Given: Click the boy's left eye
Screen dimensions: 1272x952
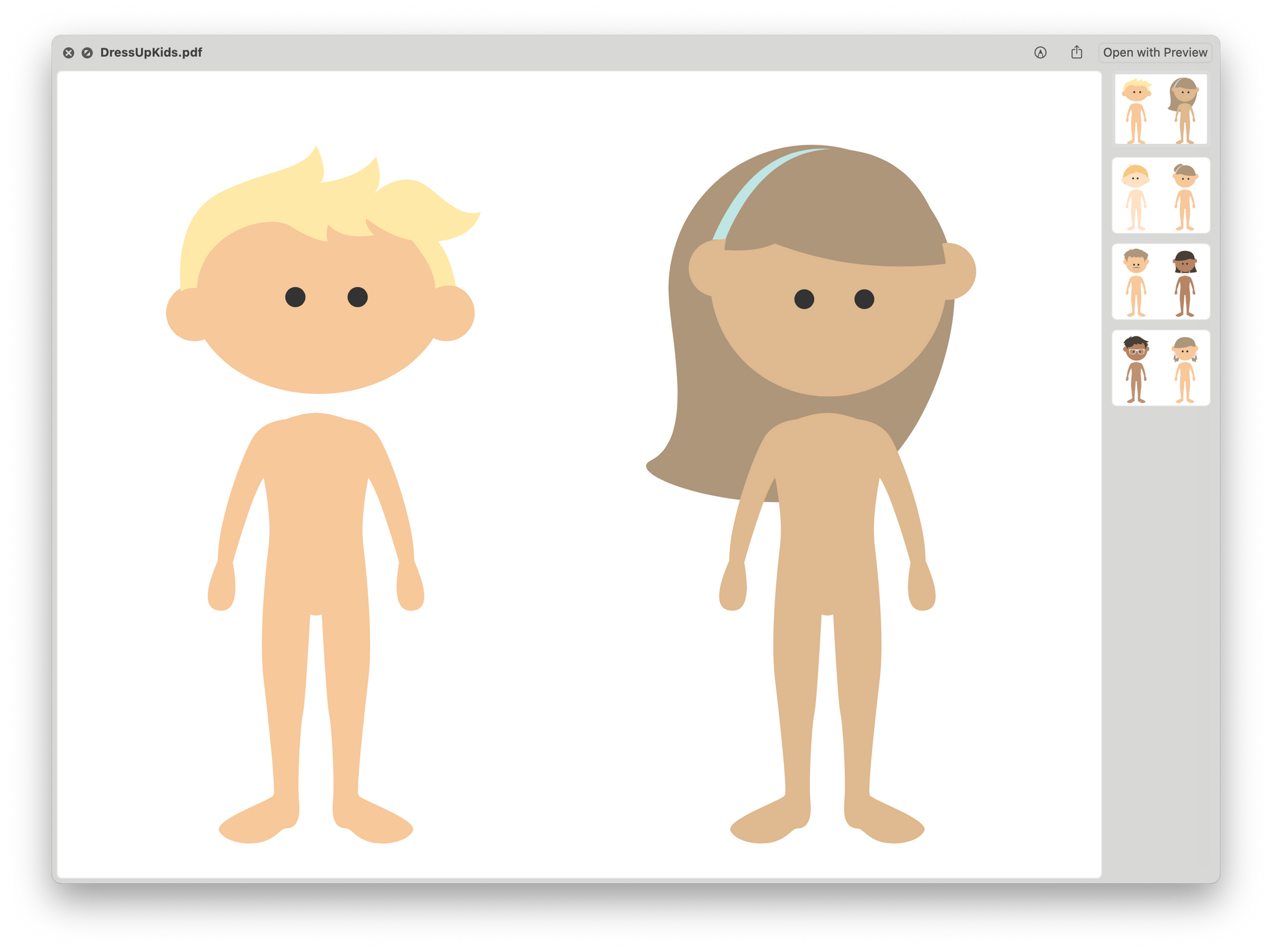Looking at the screenshot, I should pos(295,297).
